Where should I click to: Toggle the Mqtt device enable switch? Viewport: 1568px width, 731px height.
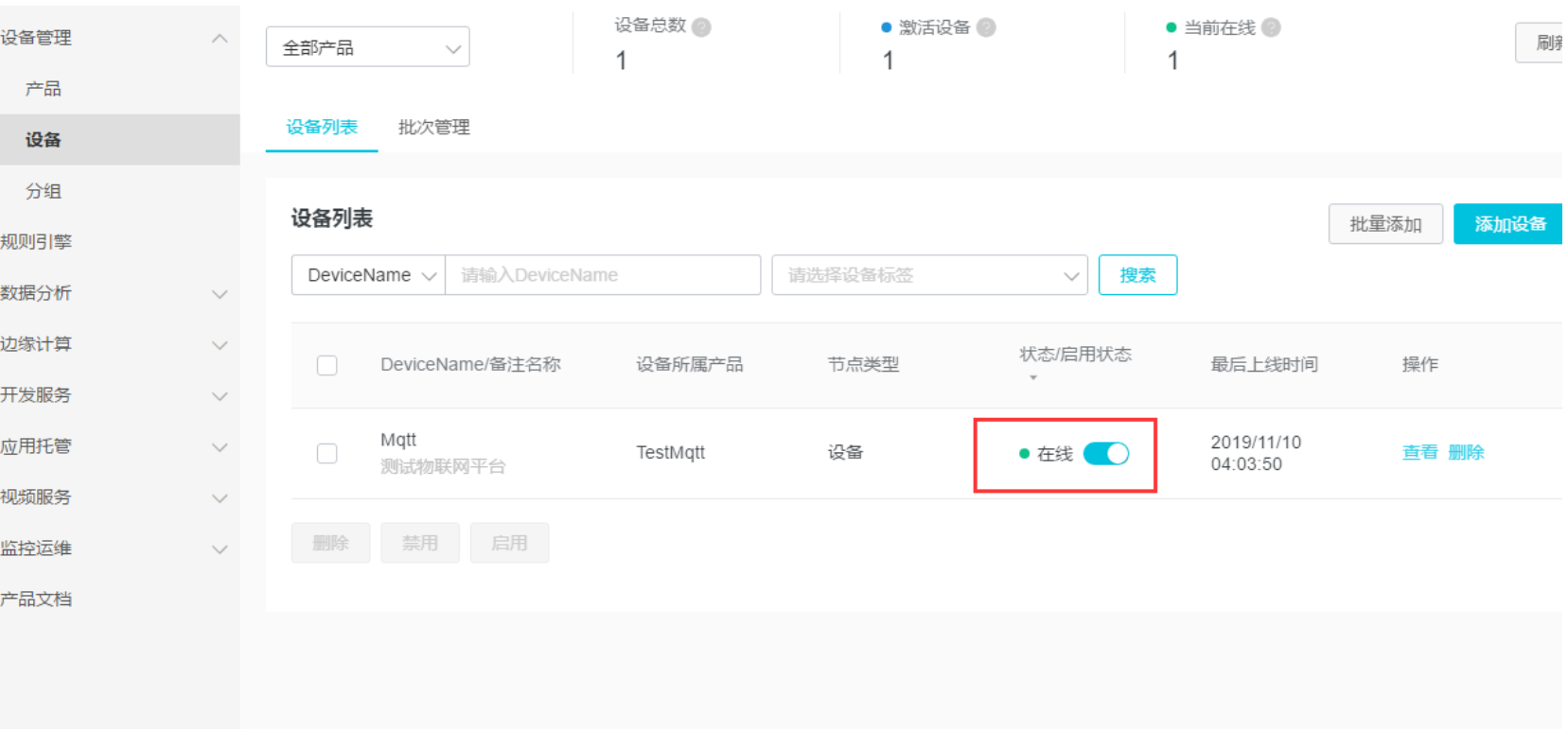tap(1105, 454)
